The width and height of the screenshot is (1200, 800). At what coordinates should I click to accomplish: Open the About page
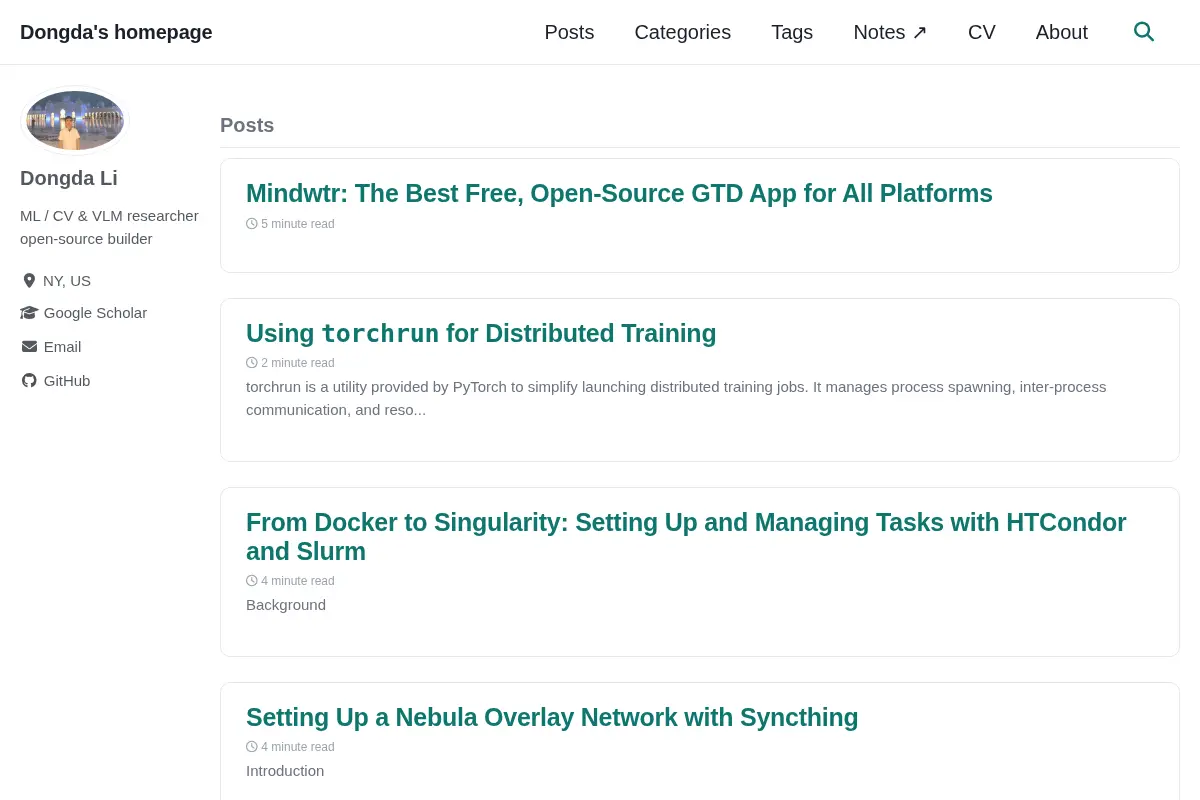(1062, 32)
